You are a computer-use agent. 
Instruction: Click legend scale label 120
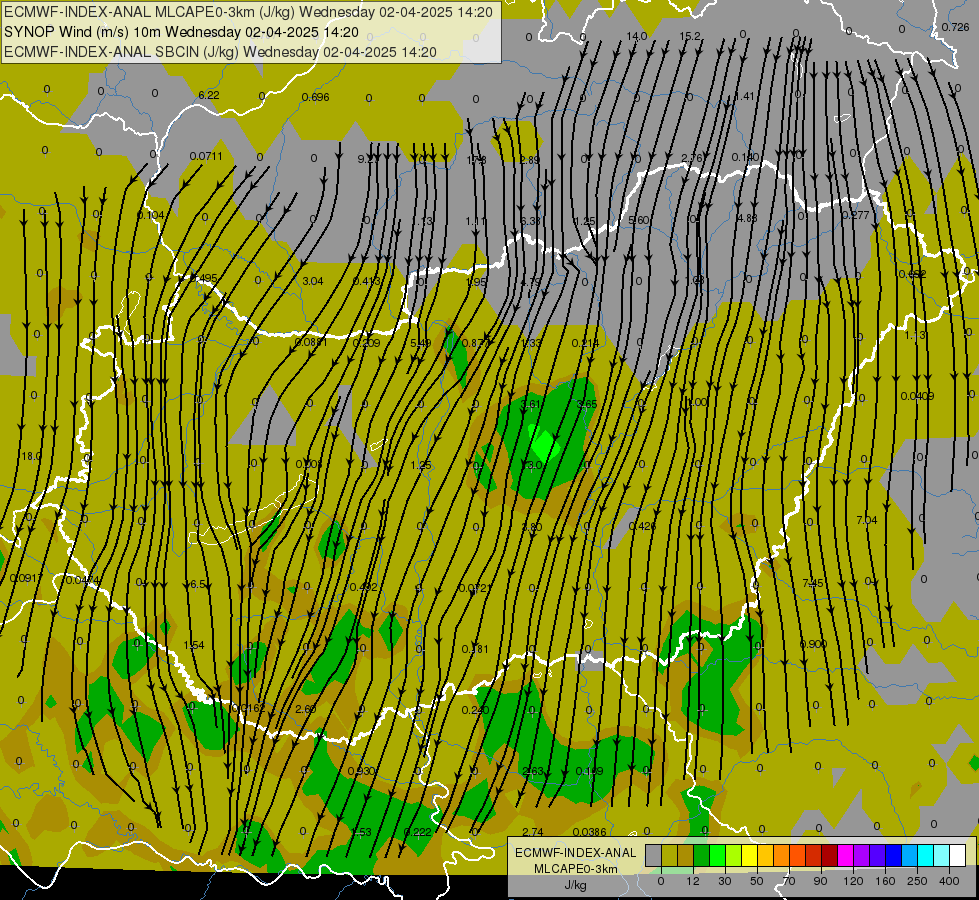[x=854, y=881]
